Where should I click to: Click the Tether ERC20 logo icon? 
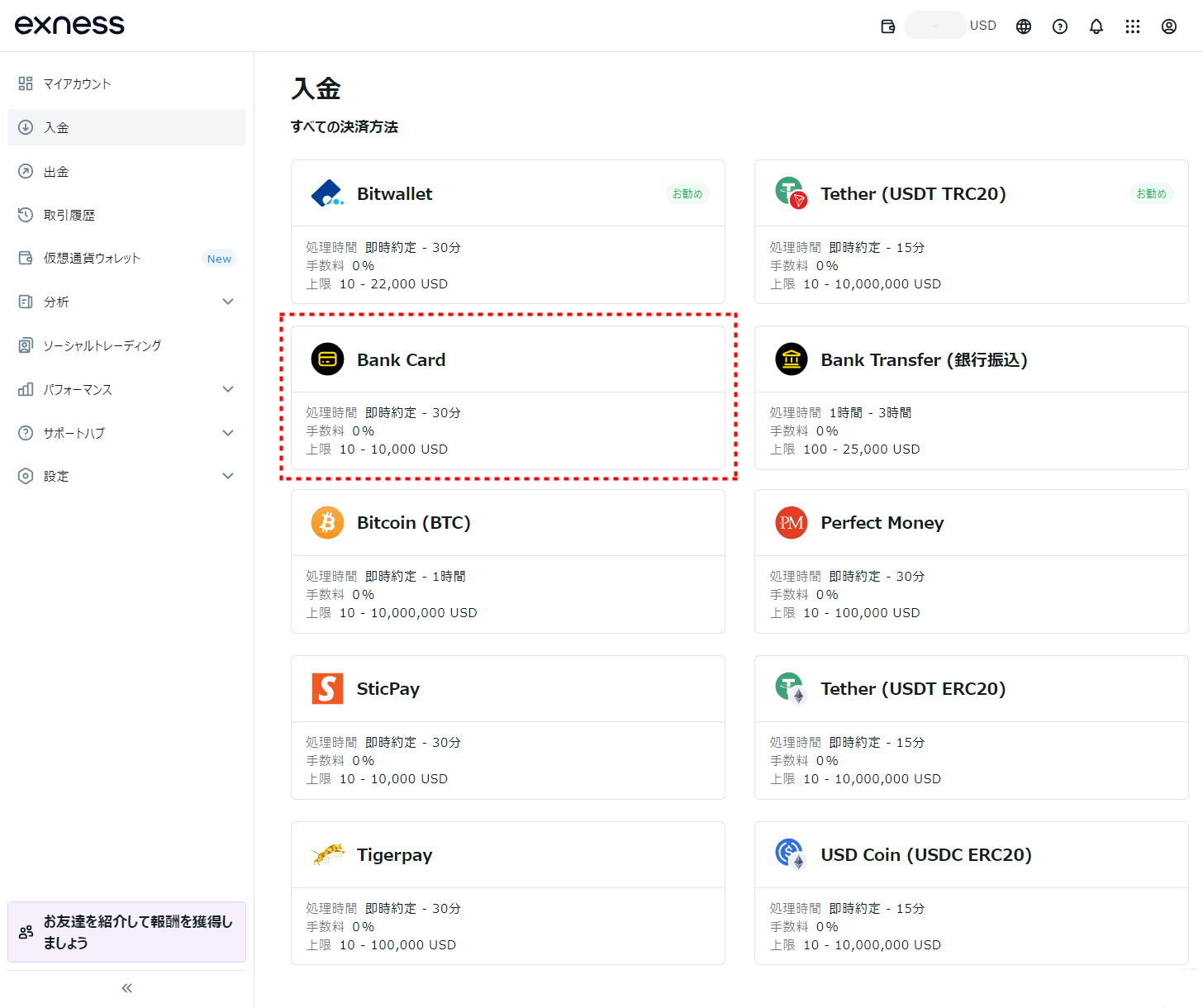[791, 688]
